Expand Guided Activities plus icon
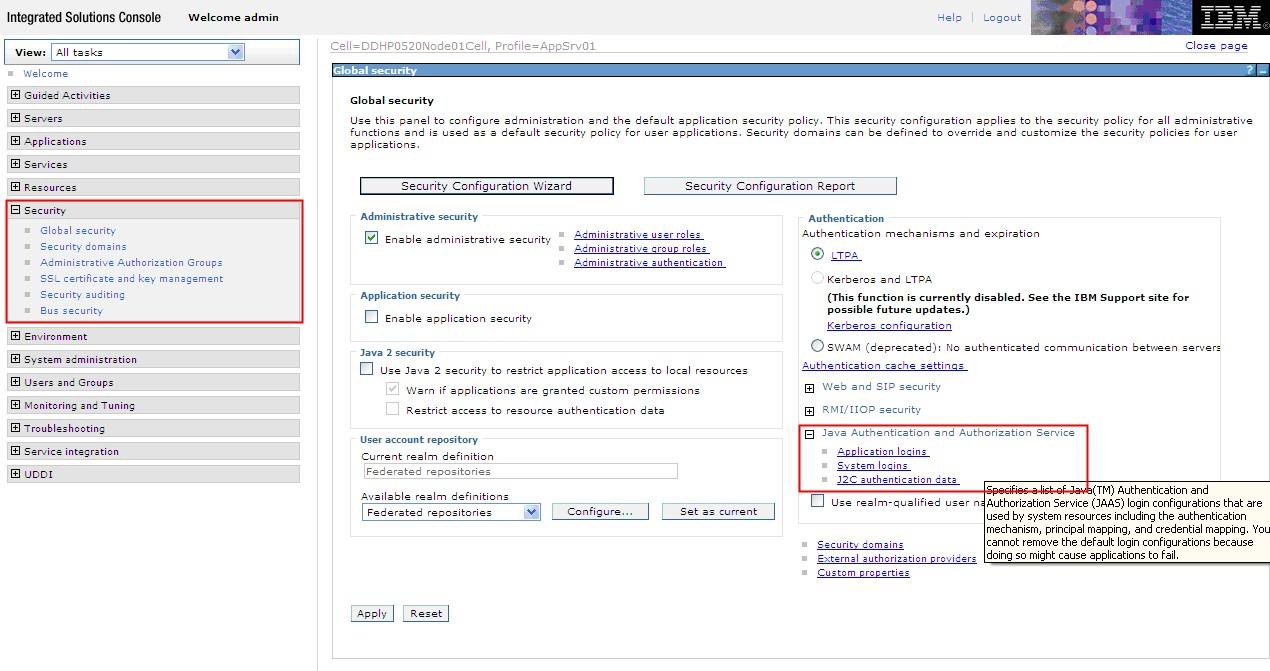Image resolution: width=1270 pixels, height=671 pixels. click(15, 95)
